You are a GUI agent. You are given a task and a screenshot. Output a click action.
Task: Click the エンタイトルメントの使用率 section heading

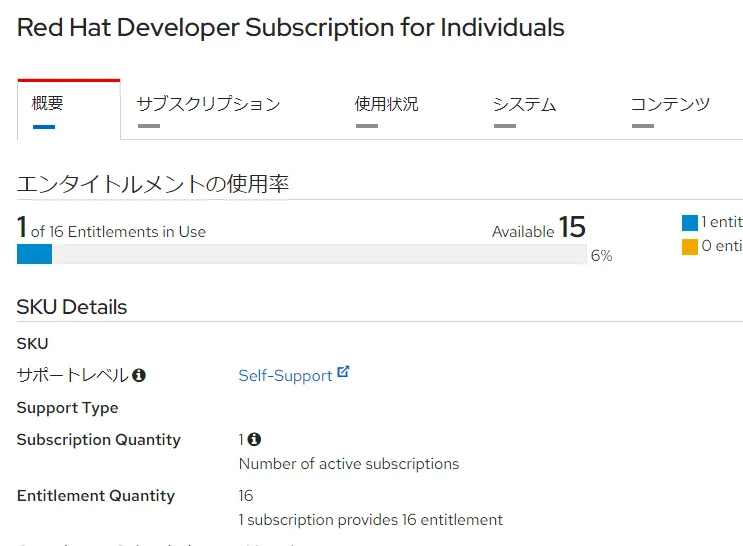tap(153, 184)
